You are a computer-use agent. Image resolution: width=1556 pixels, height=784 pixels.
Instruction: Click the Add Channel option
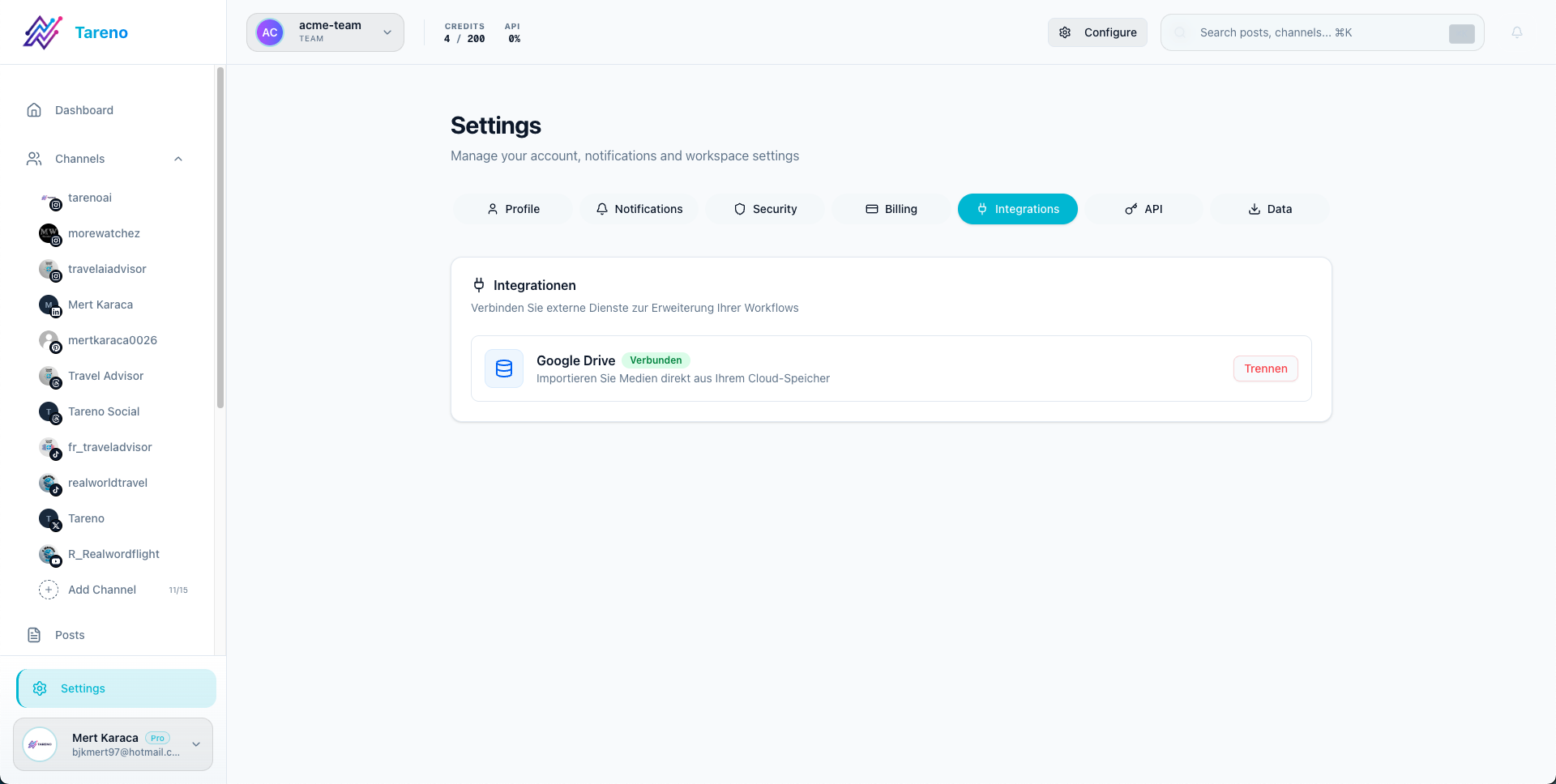[102, 590]
